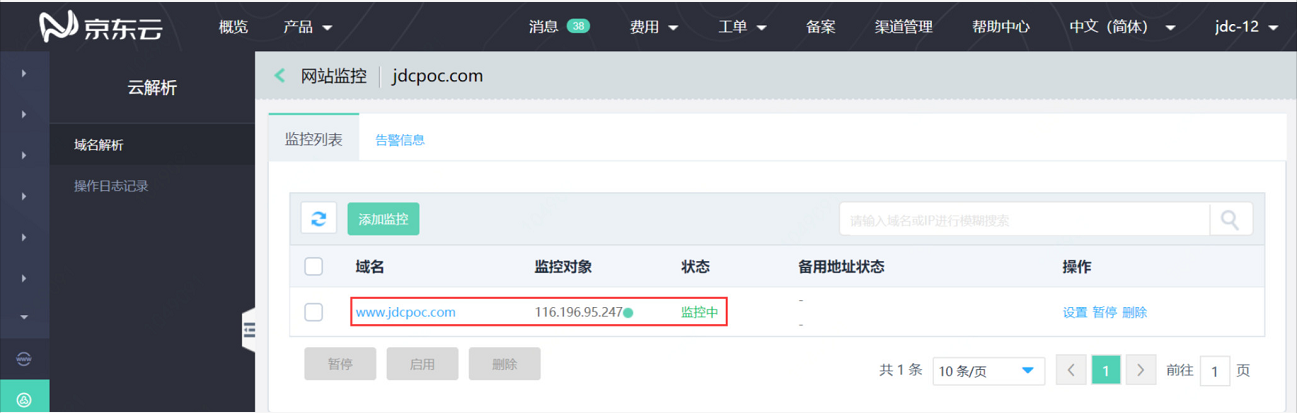Go to previous page arrow
The height and width of the screenshot is (413, 1297).
(1070, 370)
